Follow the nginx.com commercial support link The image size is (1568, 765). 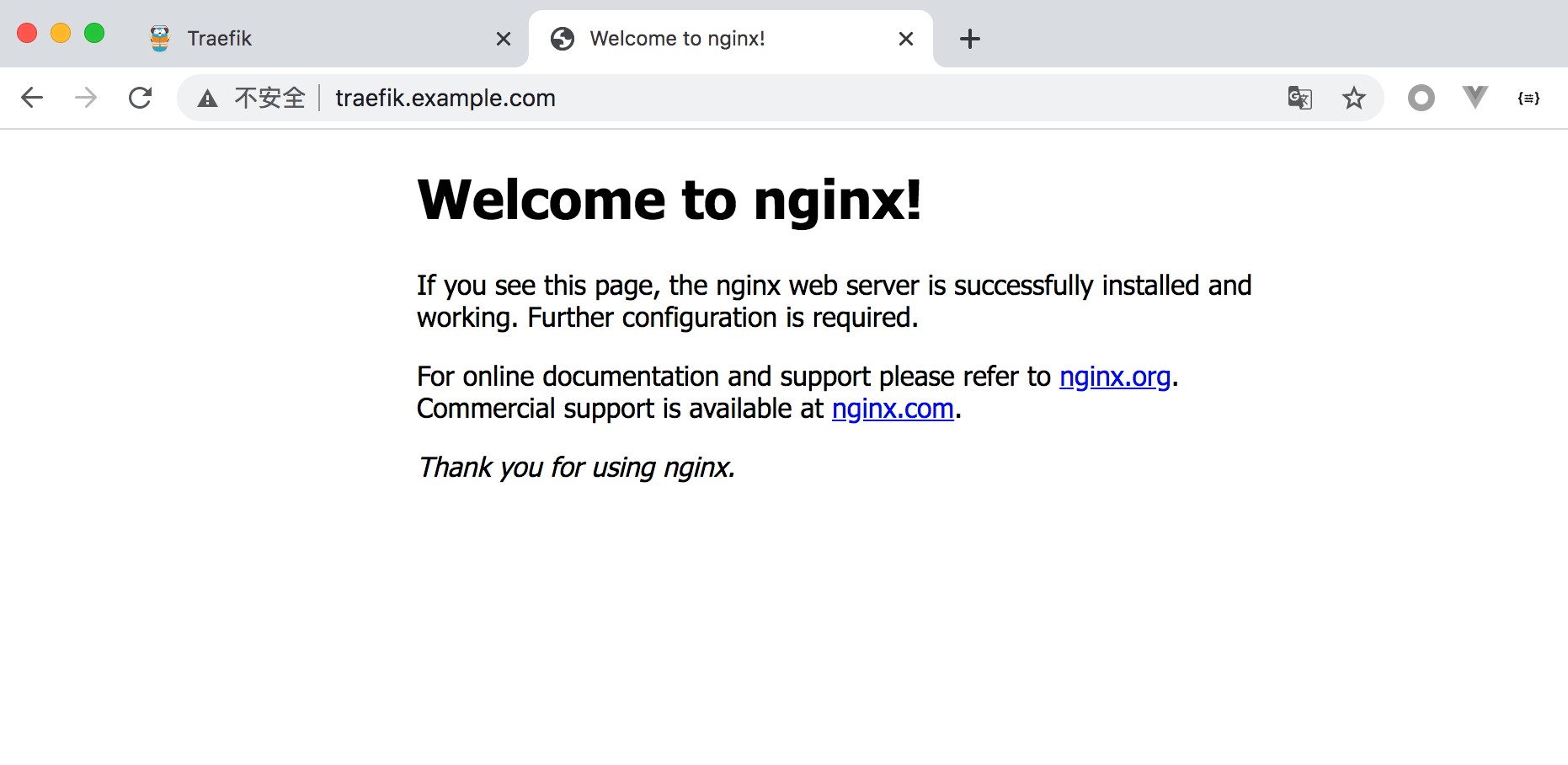pyautogui.click(x=893, y=409)
